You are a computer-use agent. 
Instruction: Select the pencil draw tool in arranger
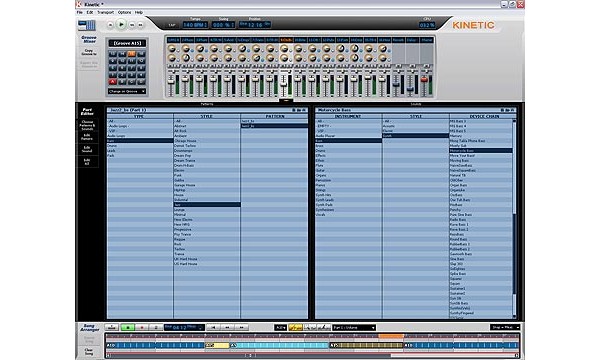click(324, 327)
